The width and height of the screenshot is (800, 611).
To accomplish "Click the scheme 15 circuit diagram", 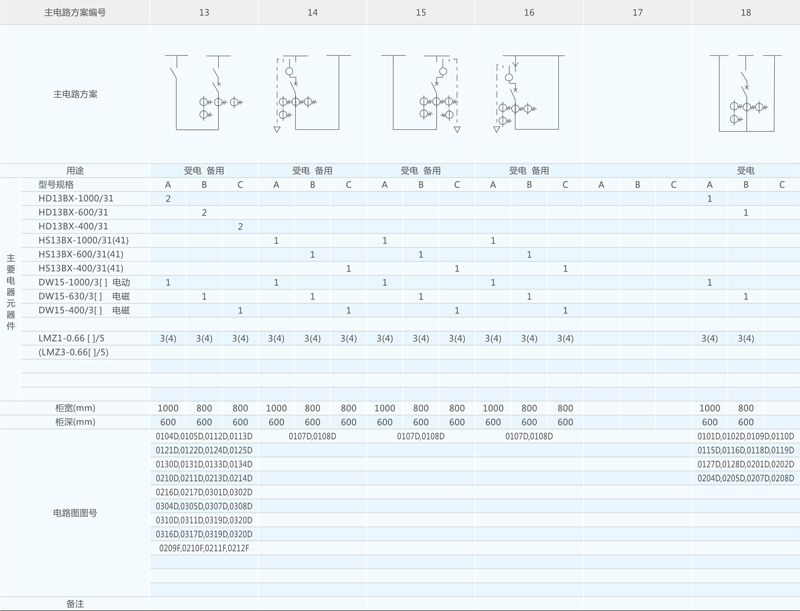I will click(x=421, y=93).
